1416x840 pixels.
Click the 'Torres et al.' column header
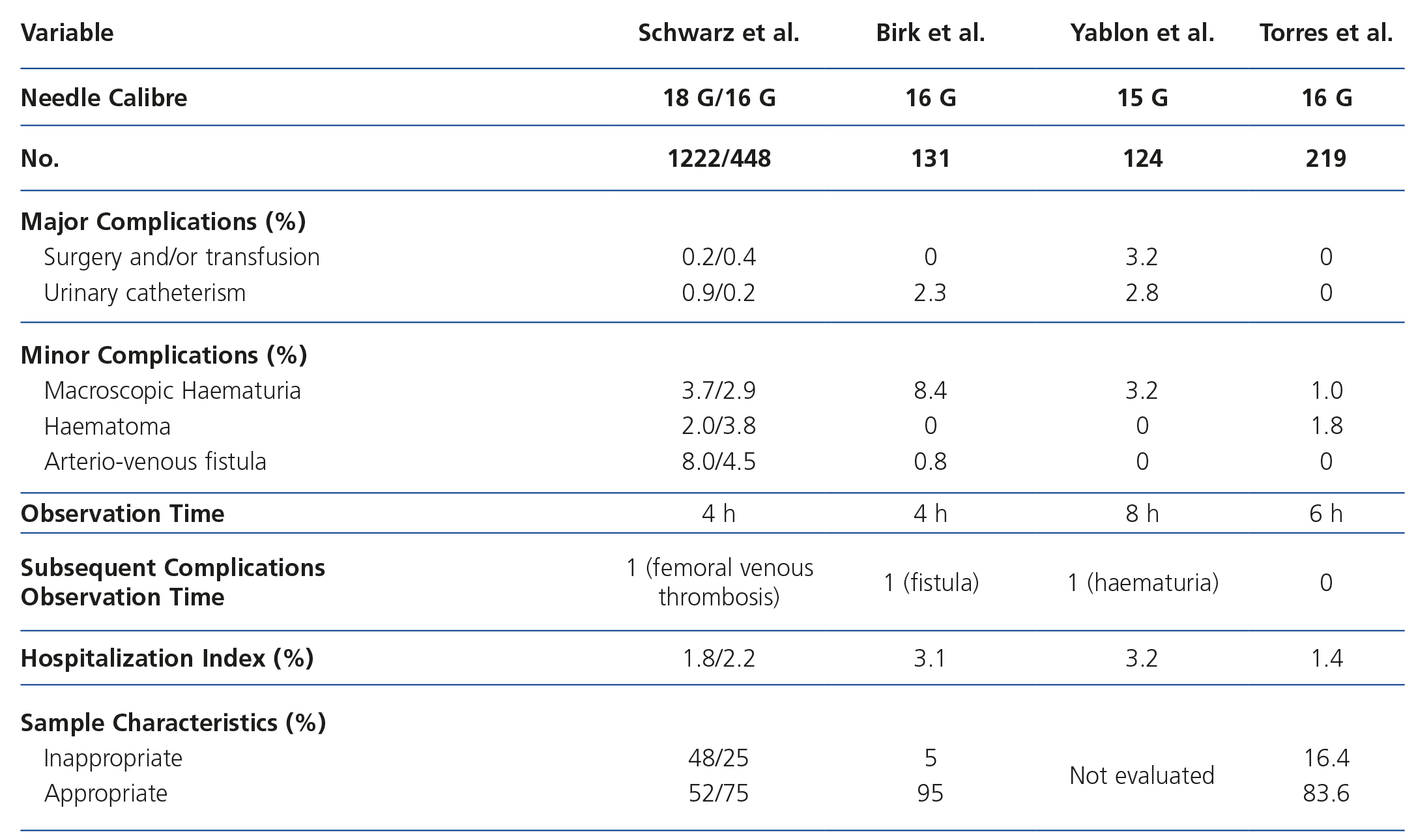(1326, 33)
